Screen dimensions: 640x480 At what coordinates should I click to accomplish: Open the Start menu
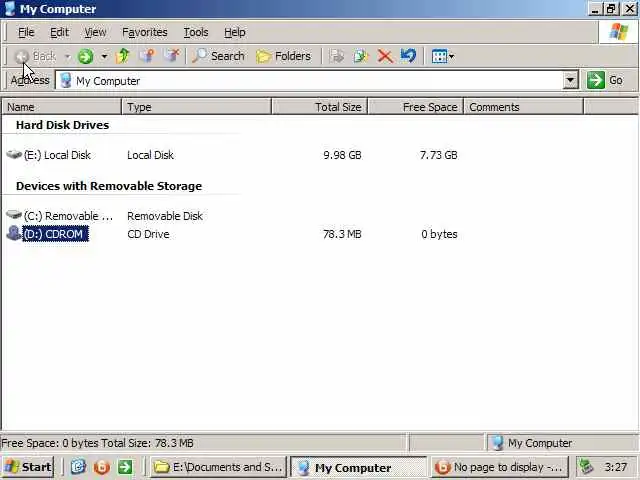pyautogui.click(x=28, y=467)
